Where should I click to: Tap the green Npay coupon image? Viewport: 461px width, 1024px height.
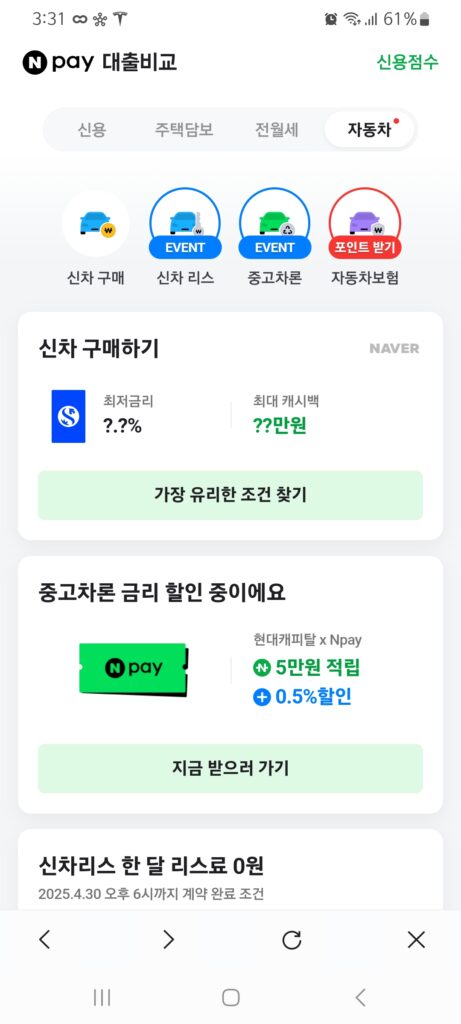pos(134,668)
